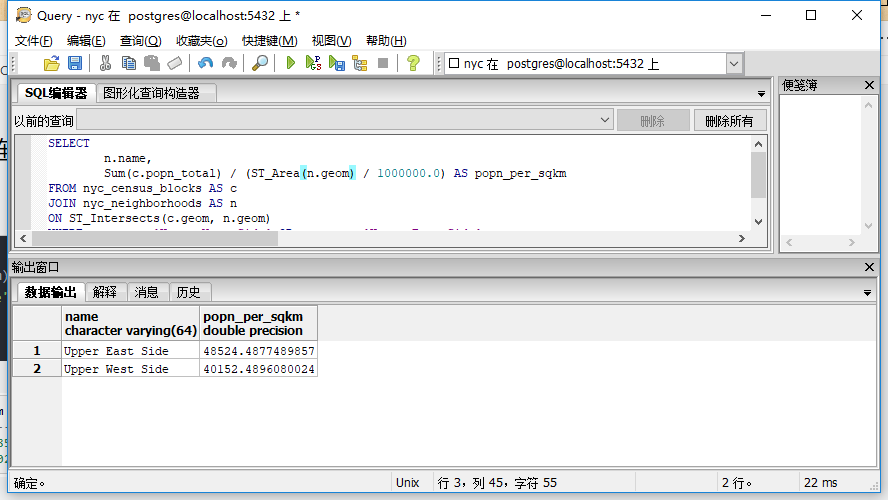Open the output pane tab list arrow
The width and height of the screenshot is (888, 500).
point(867,293)
